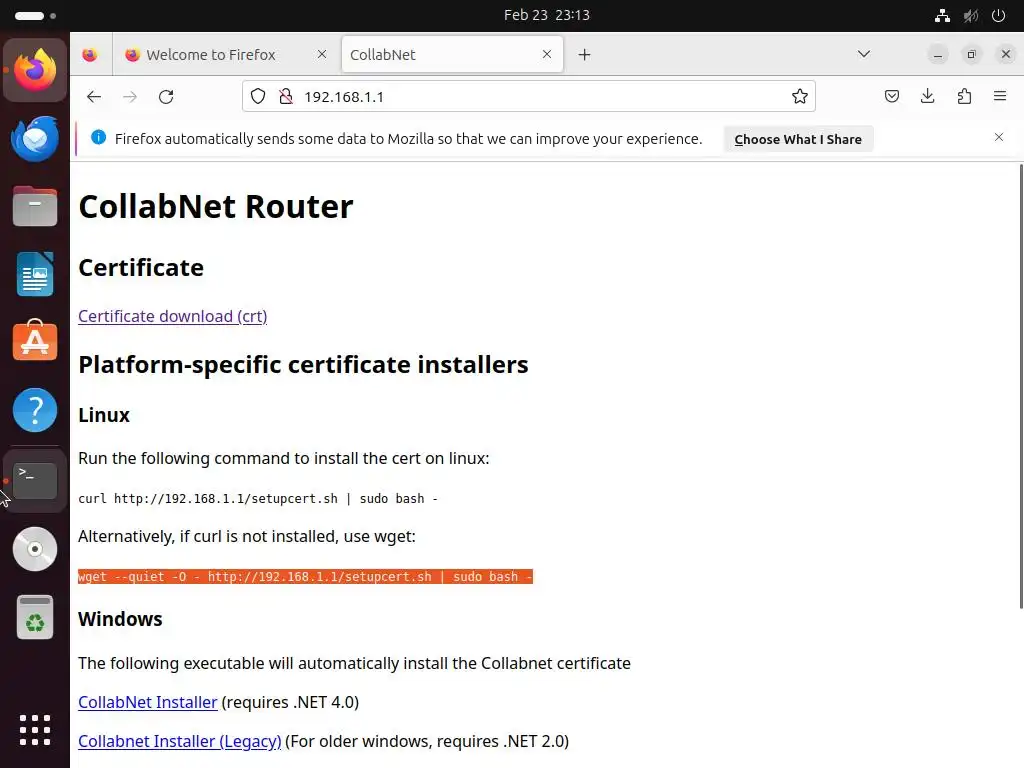The width and height of the screenshot is (1024, 768).
Task: Click the Choose What I Share button
Action: click(798, 139)
